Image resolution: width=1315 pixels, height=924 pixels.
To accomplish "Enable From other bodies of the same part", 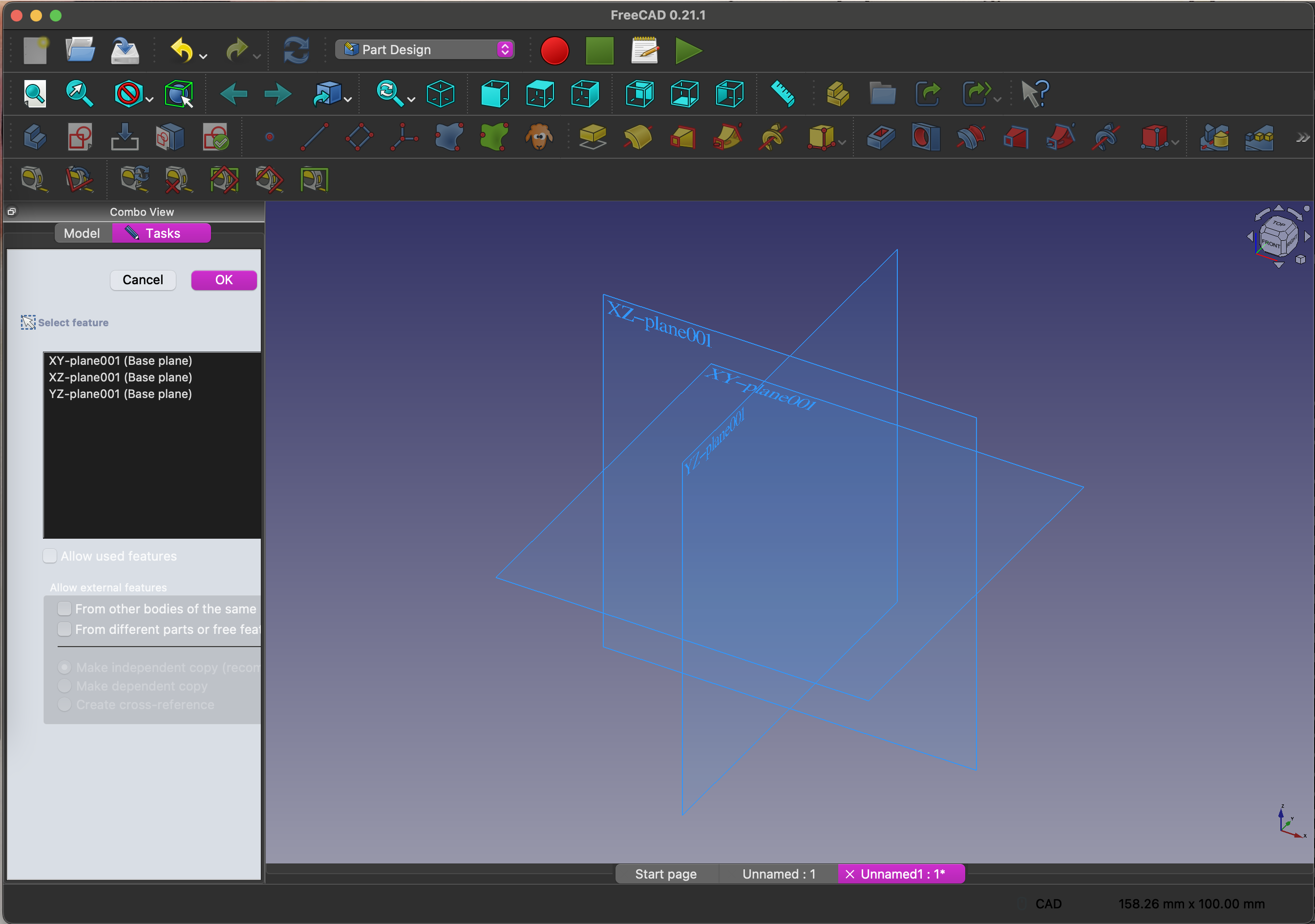I will (x=64, y=609).
